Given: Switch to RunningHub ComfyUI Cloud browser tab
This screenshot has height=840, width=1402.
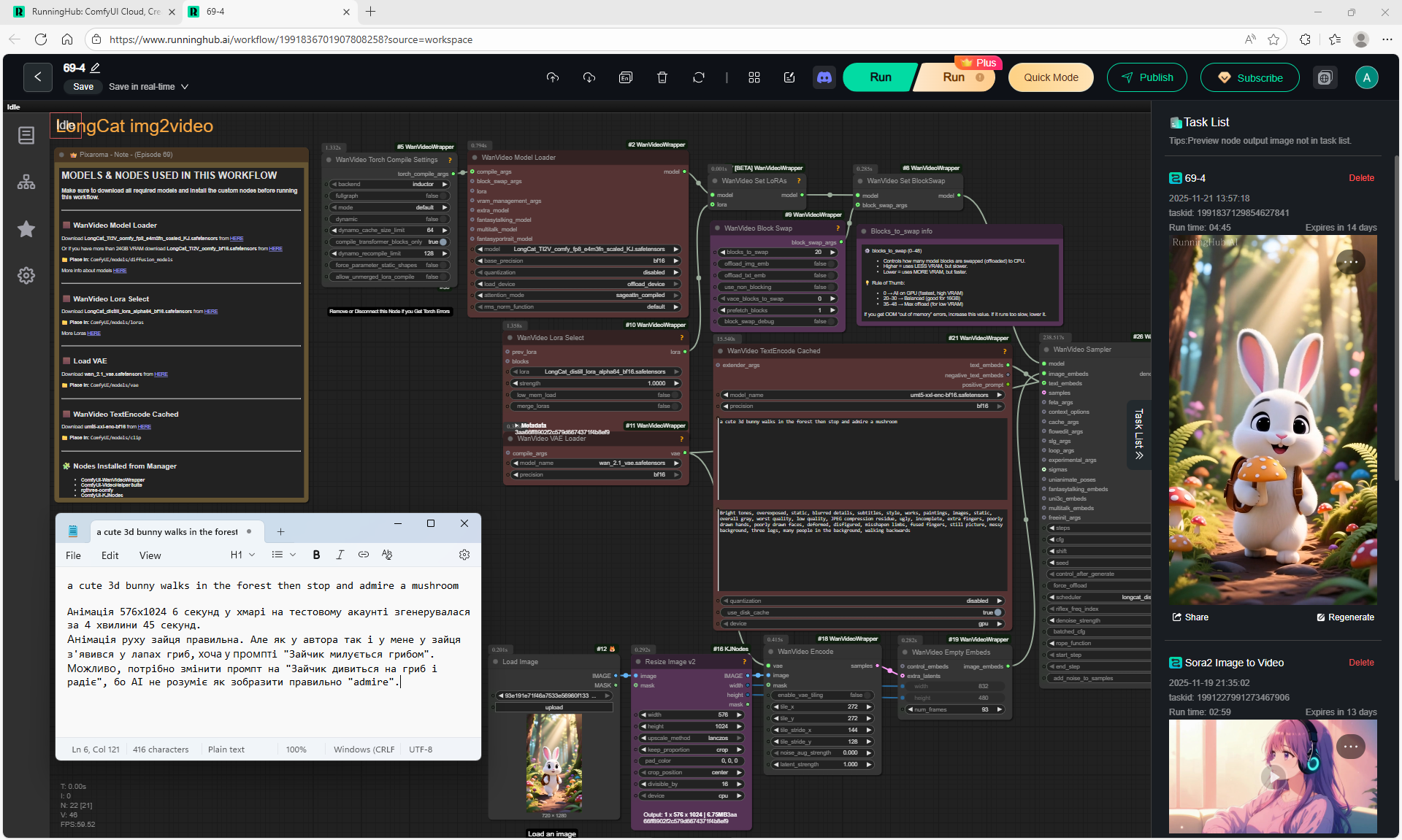Looking at the screenshot, I should point(95,12).
